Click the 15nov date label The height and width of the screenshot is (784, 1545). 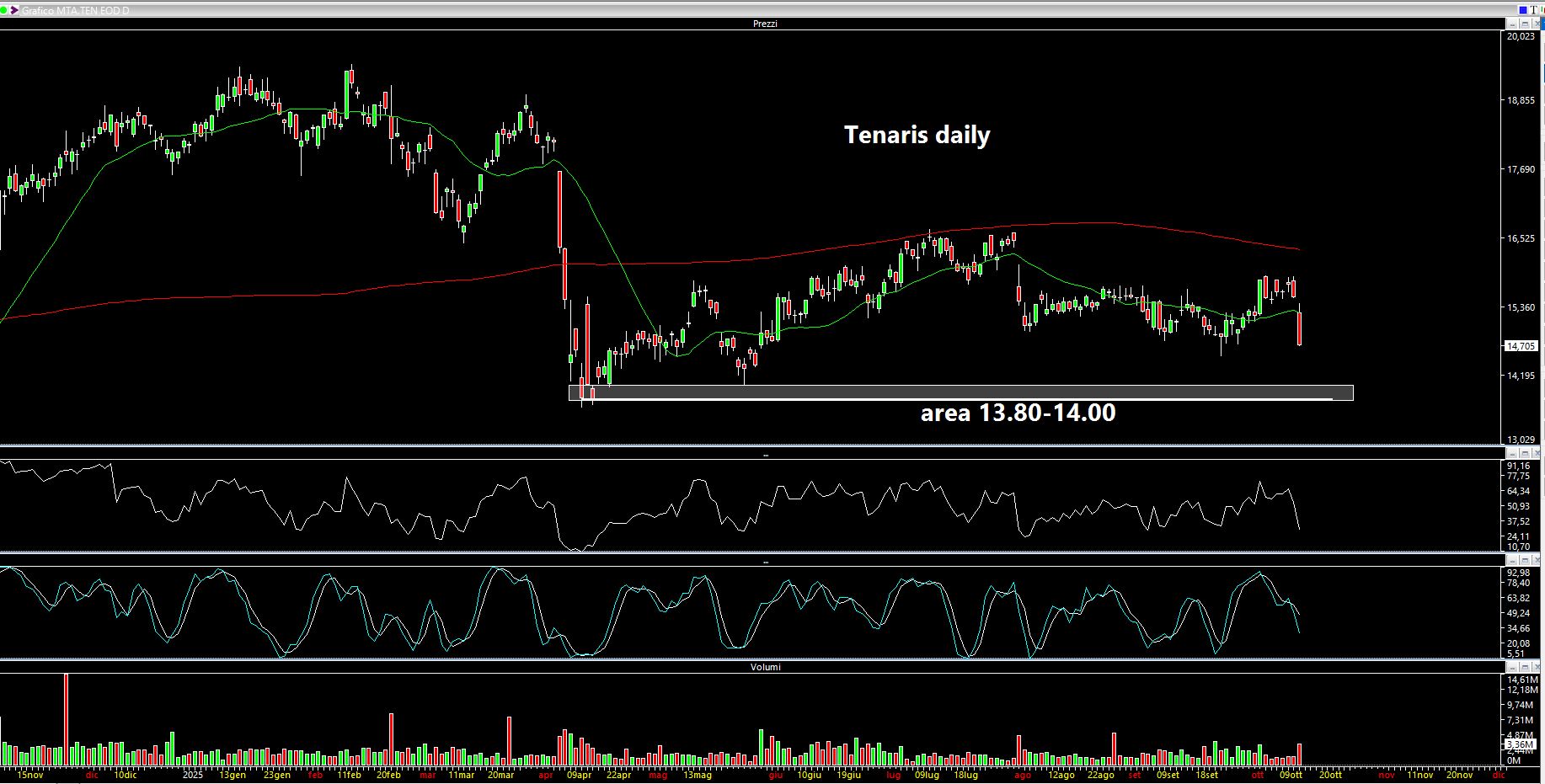(29, 775)
